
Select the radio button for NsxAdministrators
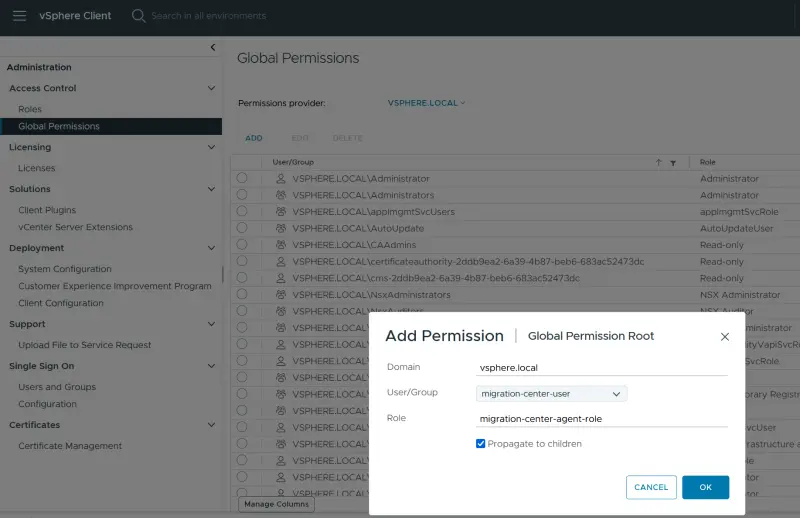tap(242, 294)
